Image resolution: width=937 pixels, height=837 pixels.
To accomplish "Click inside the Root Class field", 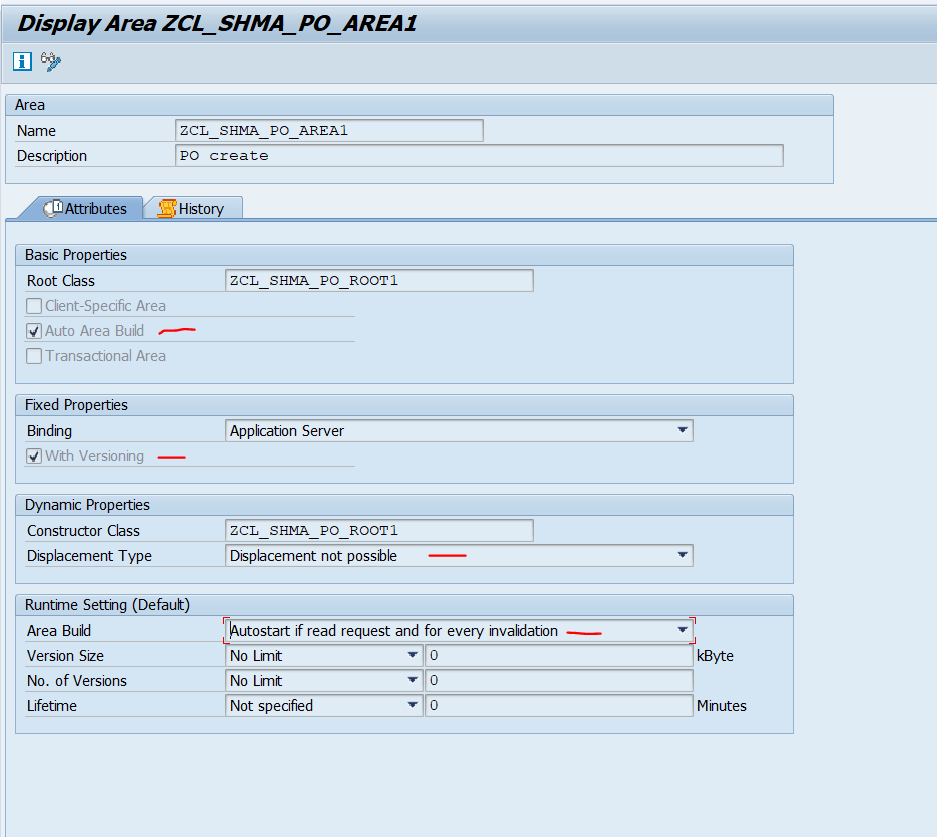I will tap(378, 280).
